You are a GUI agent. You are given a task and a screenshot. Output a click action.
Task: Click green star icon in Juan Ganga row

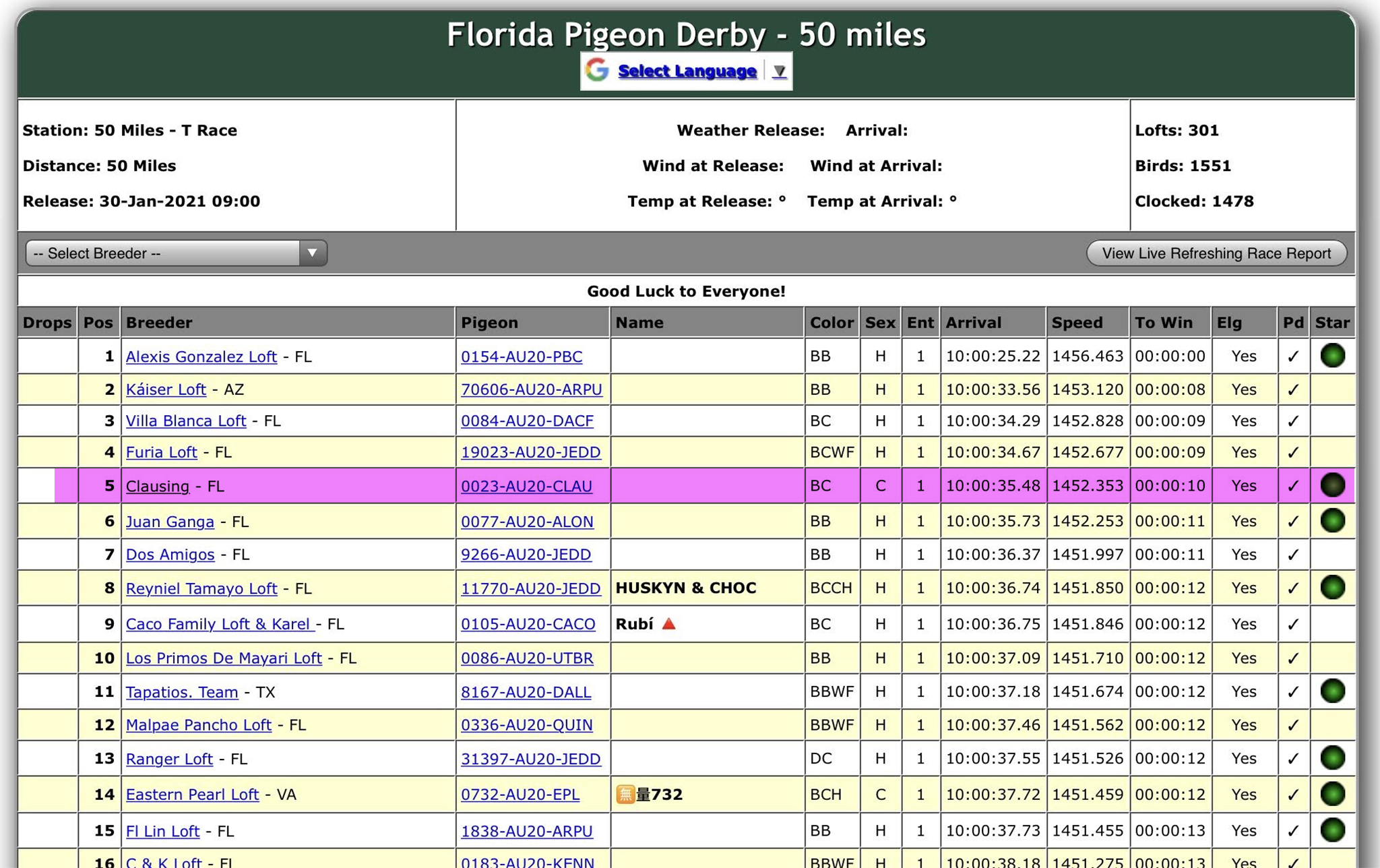coord(1332,520)
